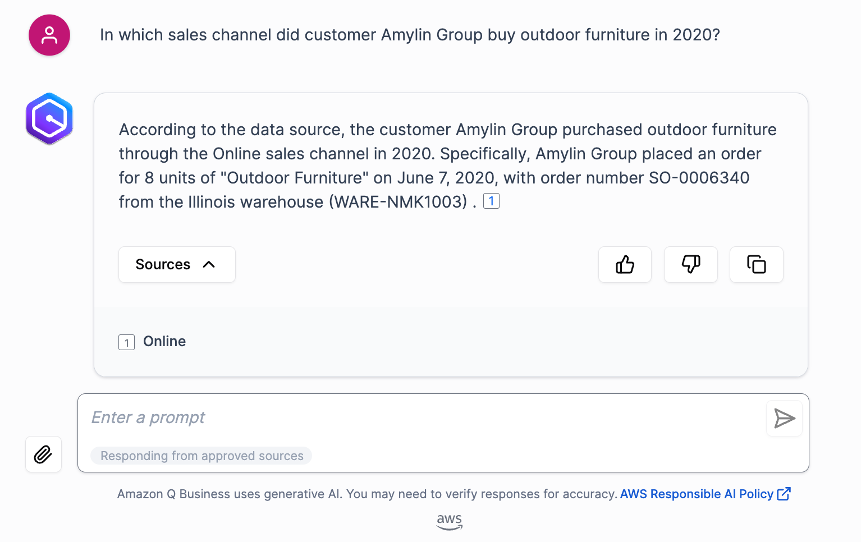Collapse the Sources list

coord(176,265)
